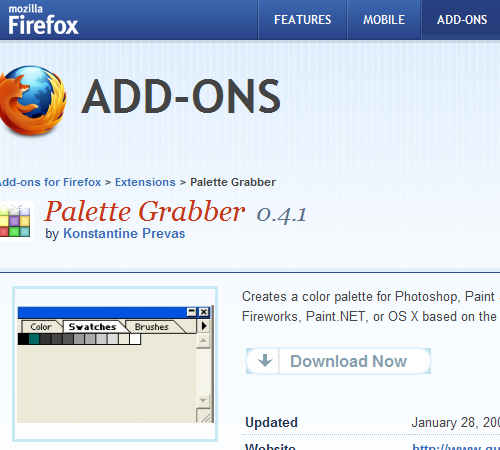Click the Swatches tab in preview
Viewport: 500px width, 450px height.
tap(92, 327)
